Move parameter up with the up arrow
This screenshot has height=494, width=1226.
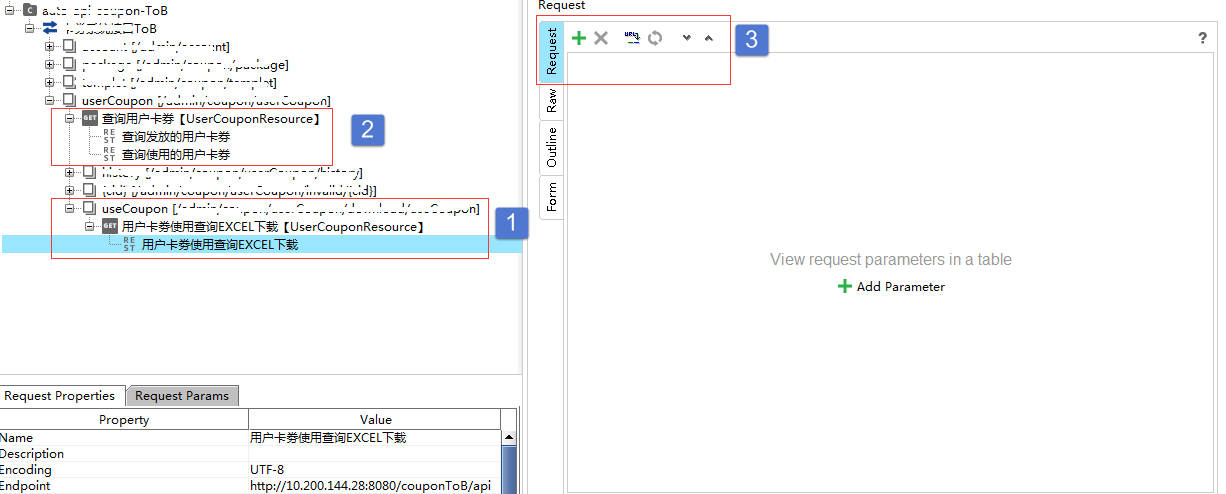709,39
